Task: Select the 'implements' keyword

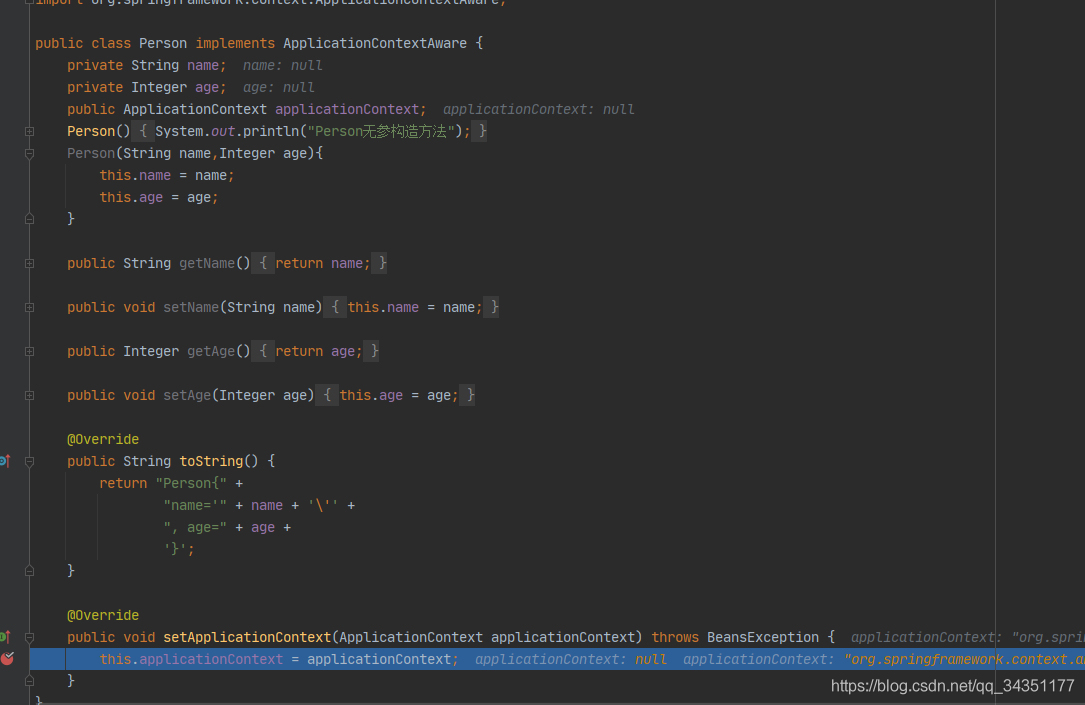Action: point(235,43)
